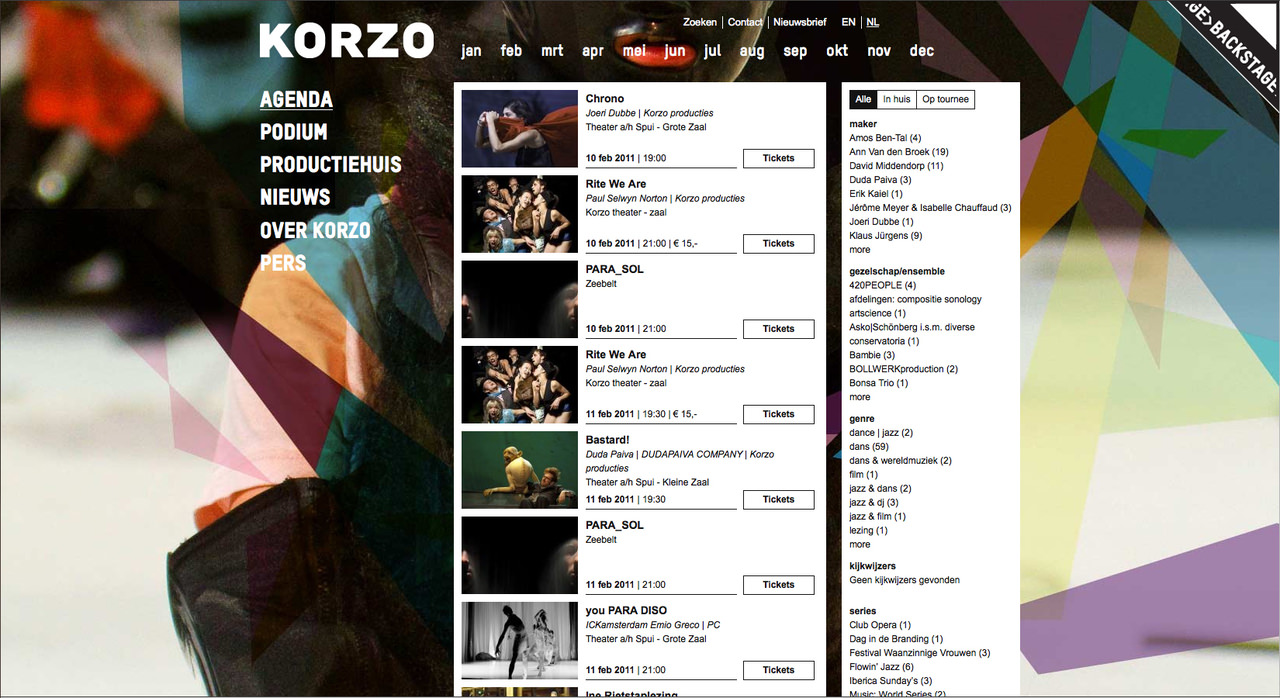The height and width of the screenshot is (698, 1280).
Task: Filter by series Club Opera
Action: [880, 626]
